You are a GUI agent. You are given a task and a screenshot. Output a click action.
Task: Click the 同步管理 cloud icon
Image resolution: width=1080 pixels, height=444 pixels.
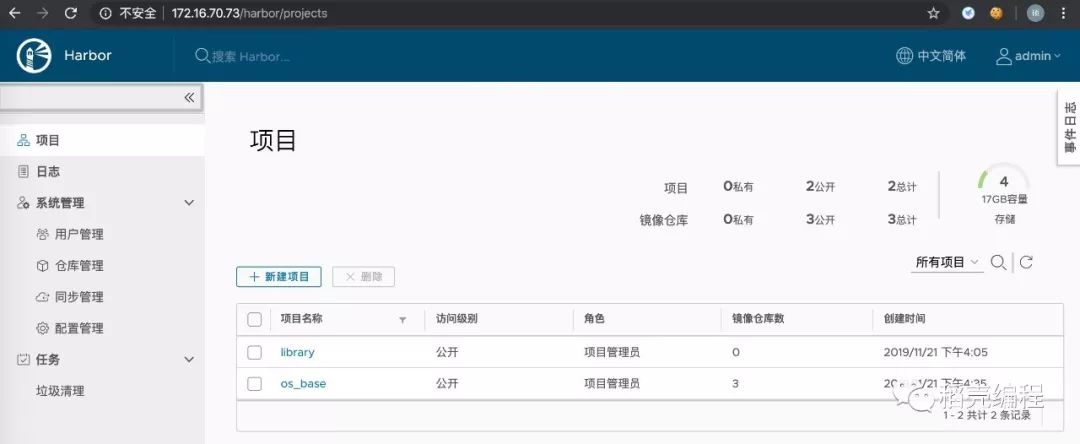click(x=42, y=297)
